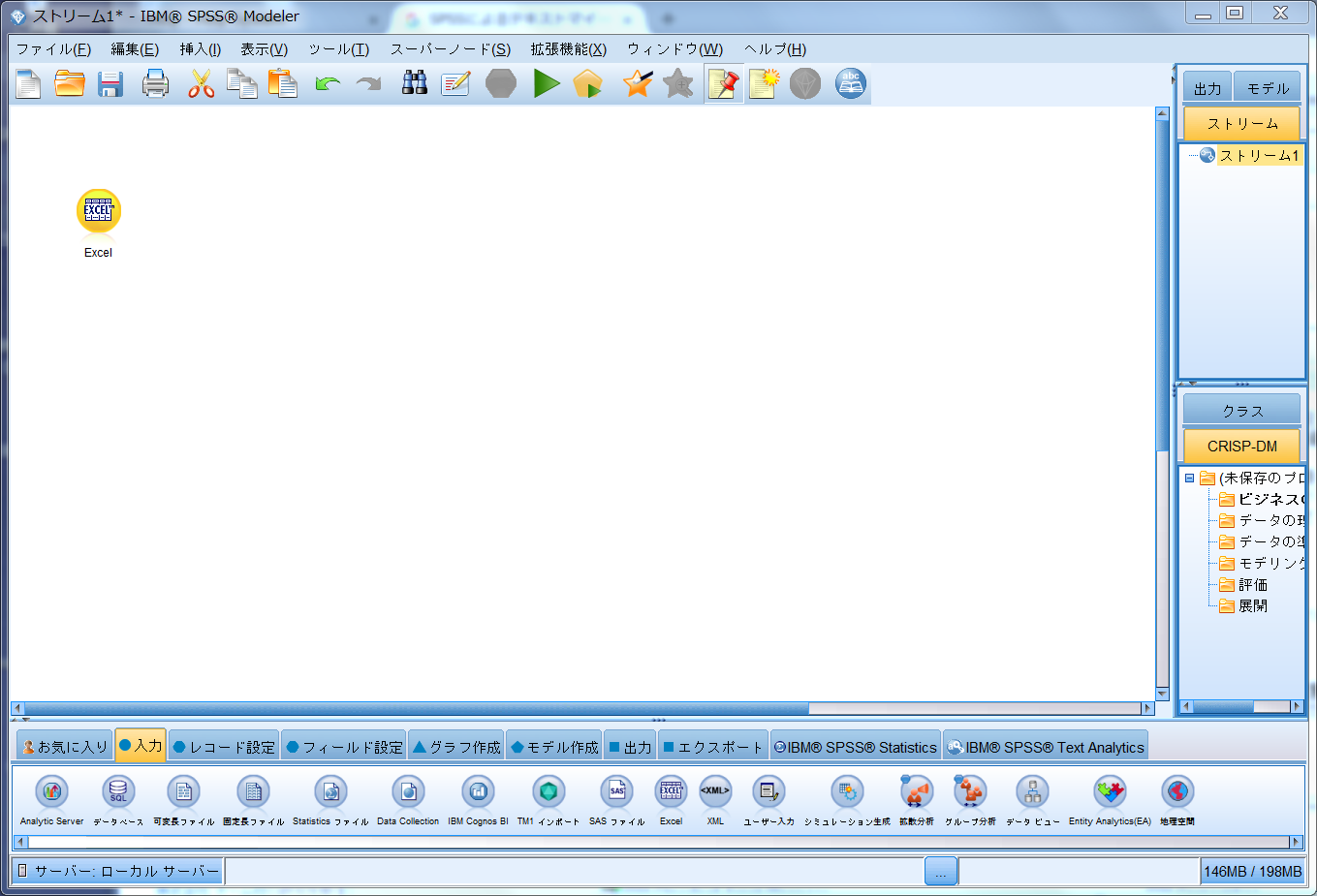The width and height of the screenshot is (1317, 896).
Task: Select the CRISP-DM project tab
Action: (1242, 447)
